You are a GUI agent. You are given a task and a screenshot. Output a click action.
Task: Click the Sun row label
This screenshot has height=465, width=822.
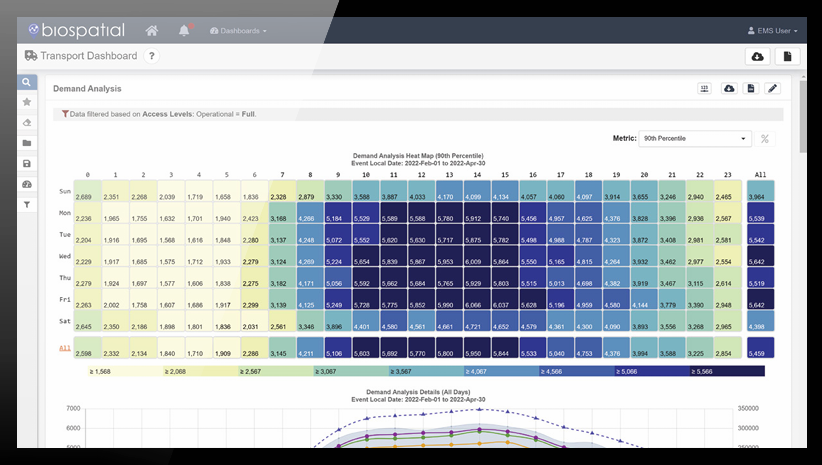65,191
